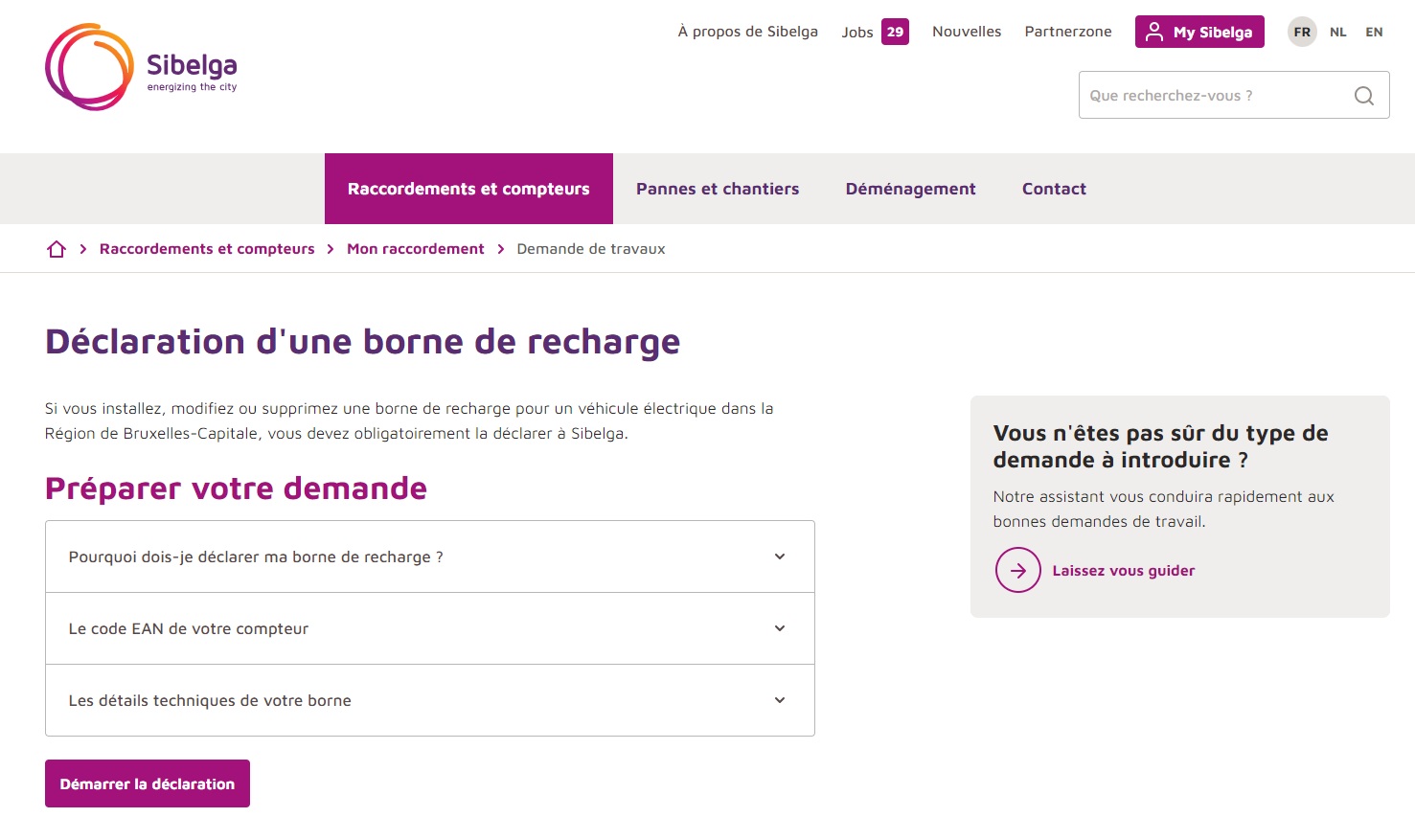
Task: Switch language to EN
Action: pos(1374,32)
